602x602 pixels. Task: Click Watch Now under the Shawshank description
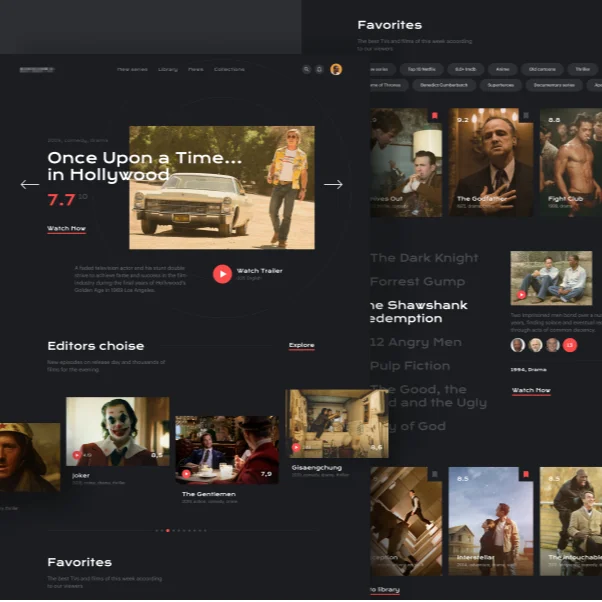pyautogui.click(x=531, y=390)
